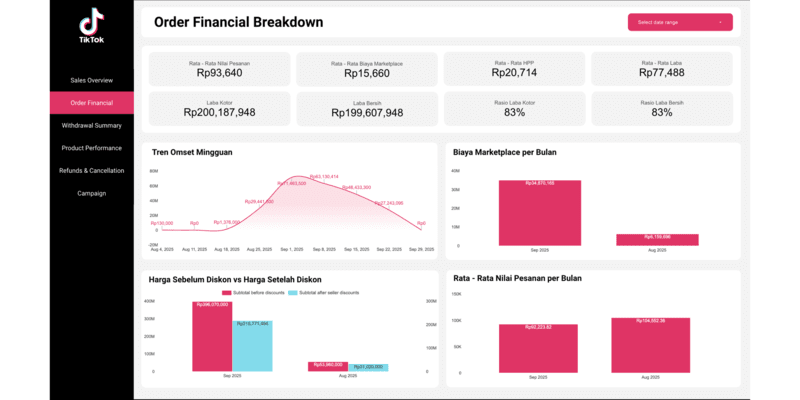This screenshot has height=400, width=800.
Task: Click the Aug 2025 bar in Biaya Marketplace chart
Action: pos(657,240)
